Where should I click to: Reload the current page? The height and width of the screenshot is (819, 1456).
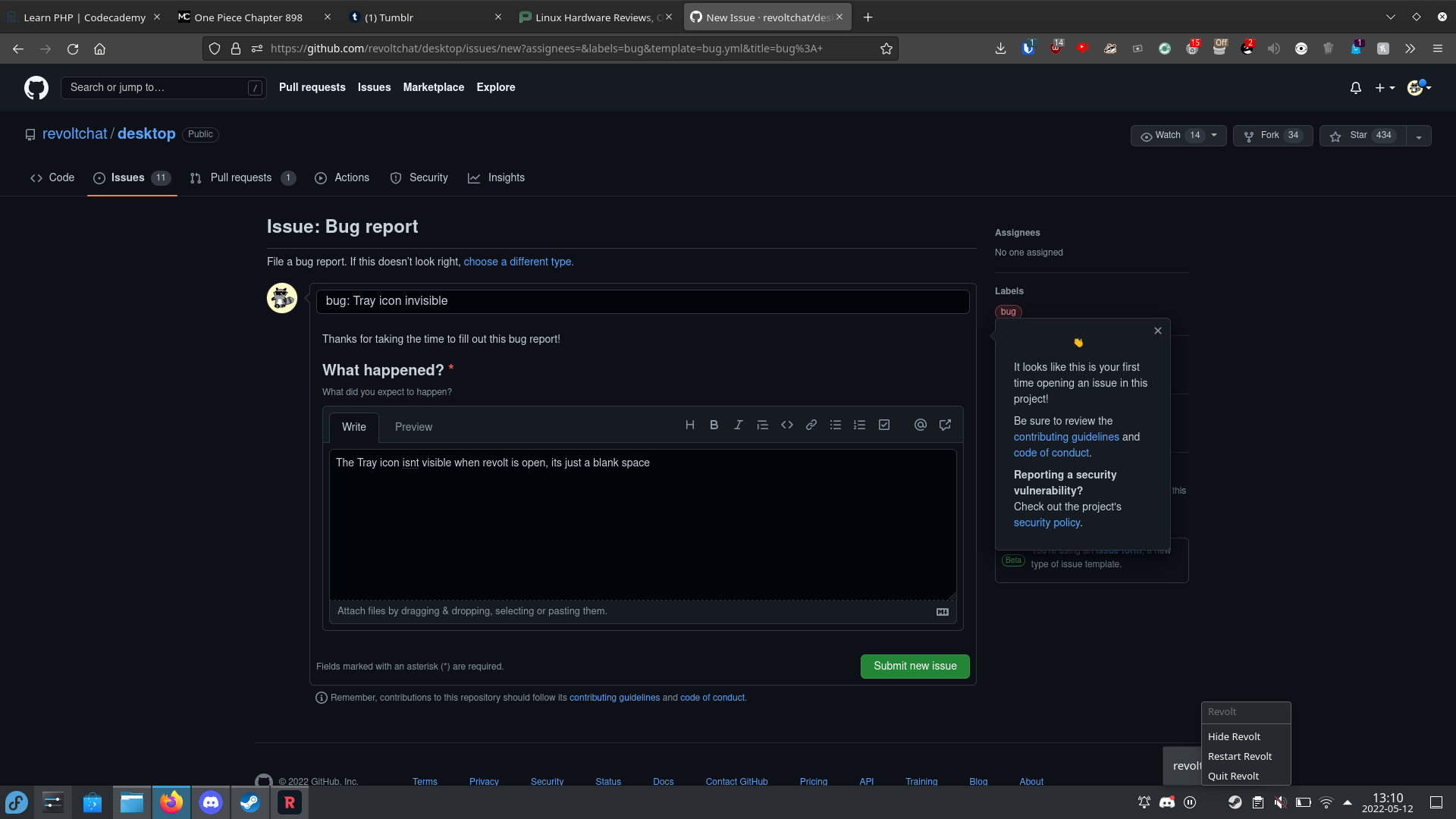coord(73,49)
